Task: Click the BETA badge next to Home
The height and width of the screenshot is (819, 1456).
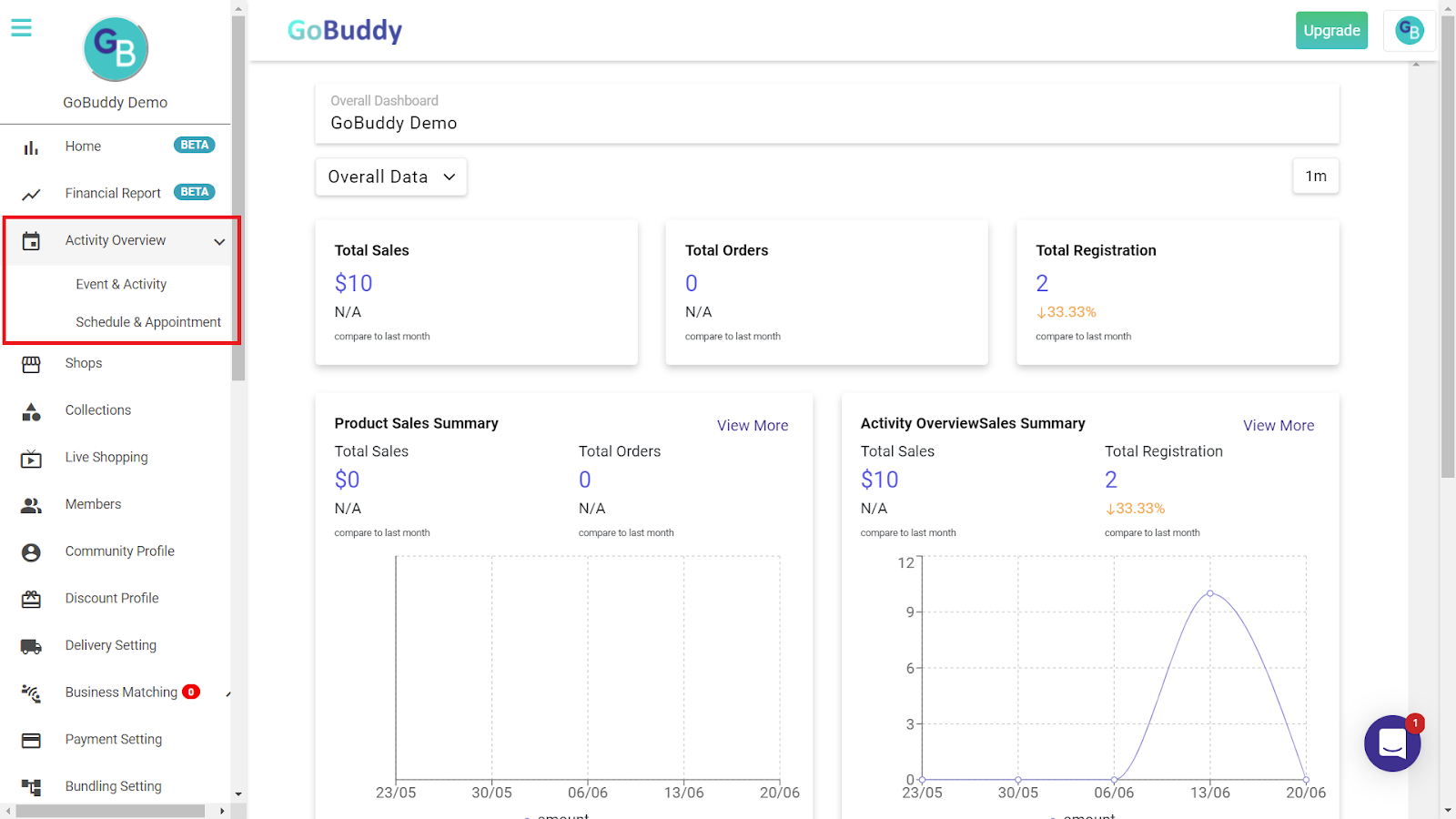Action: [195, 145]
